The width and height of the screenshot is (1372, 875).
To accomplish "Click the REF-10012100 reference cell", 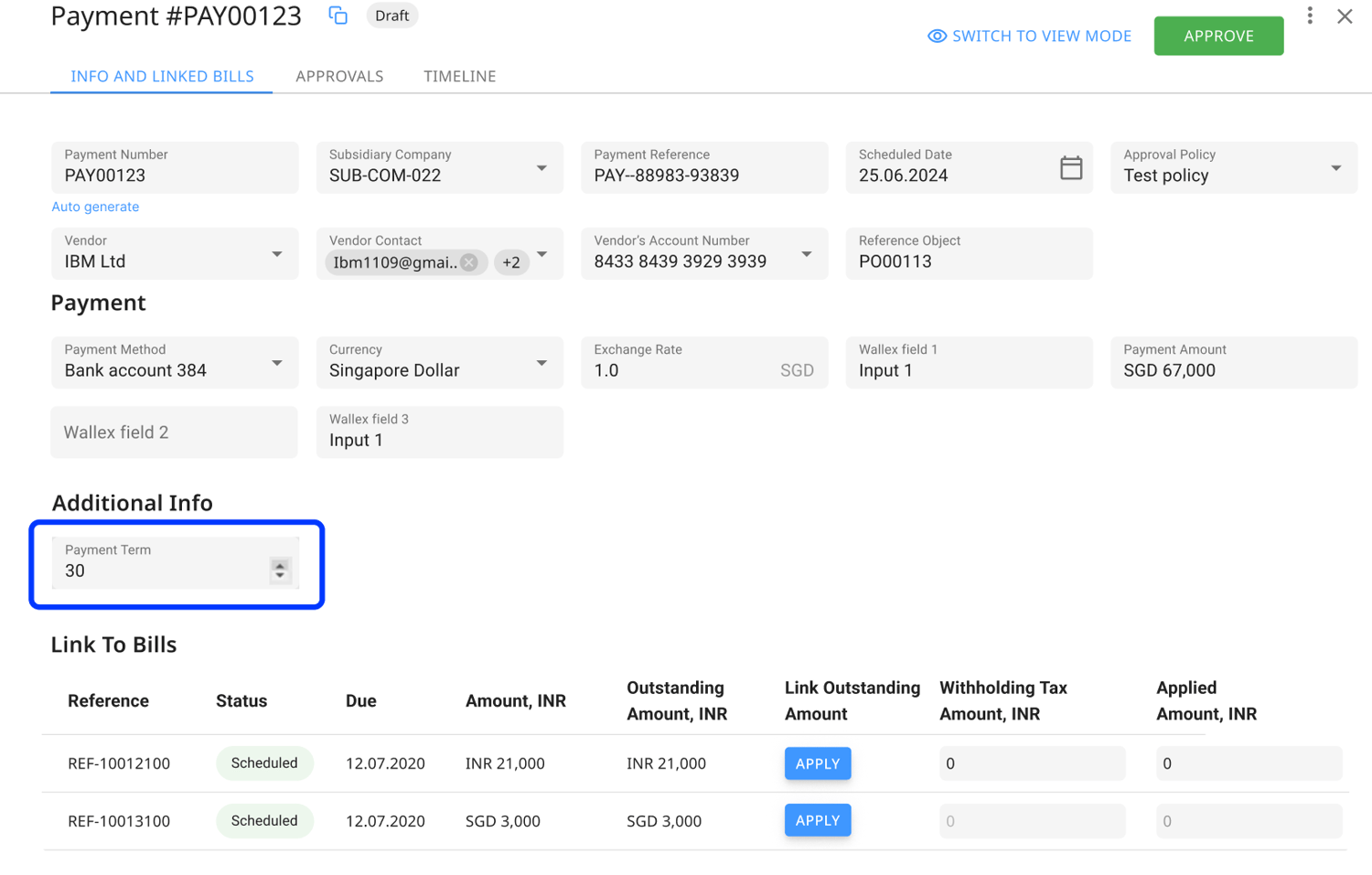I will [119, 763].
